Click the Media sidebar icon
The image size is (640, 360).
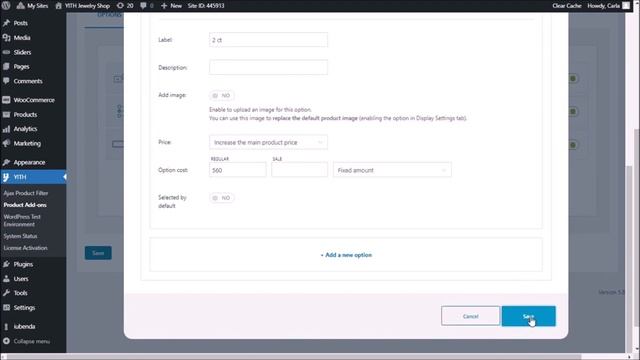tap(6, 38)
